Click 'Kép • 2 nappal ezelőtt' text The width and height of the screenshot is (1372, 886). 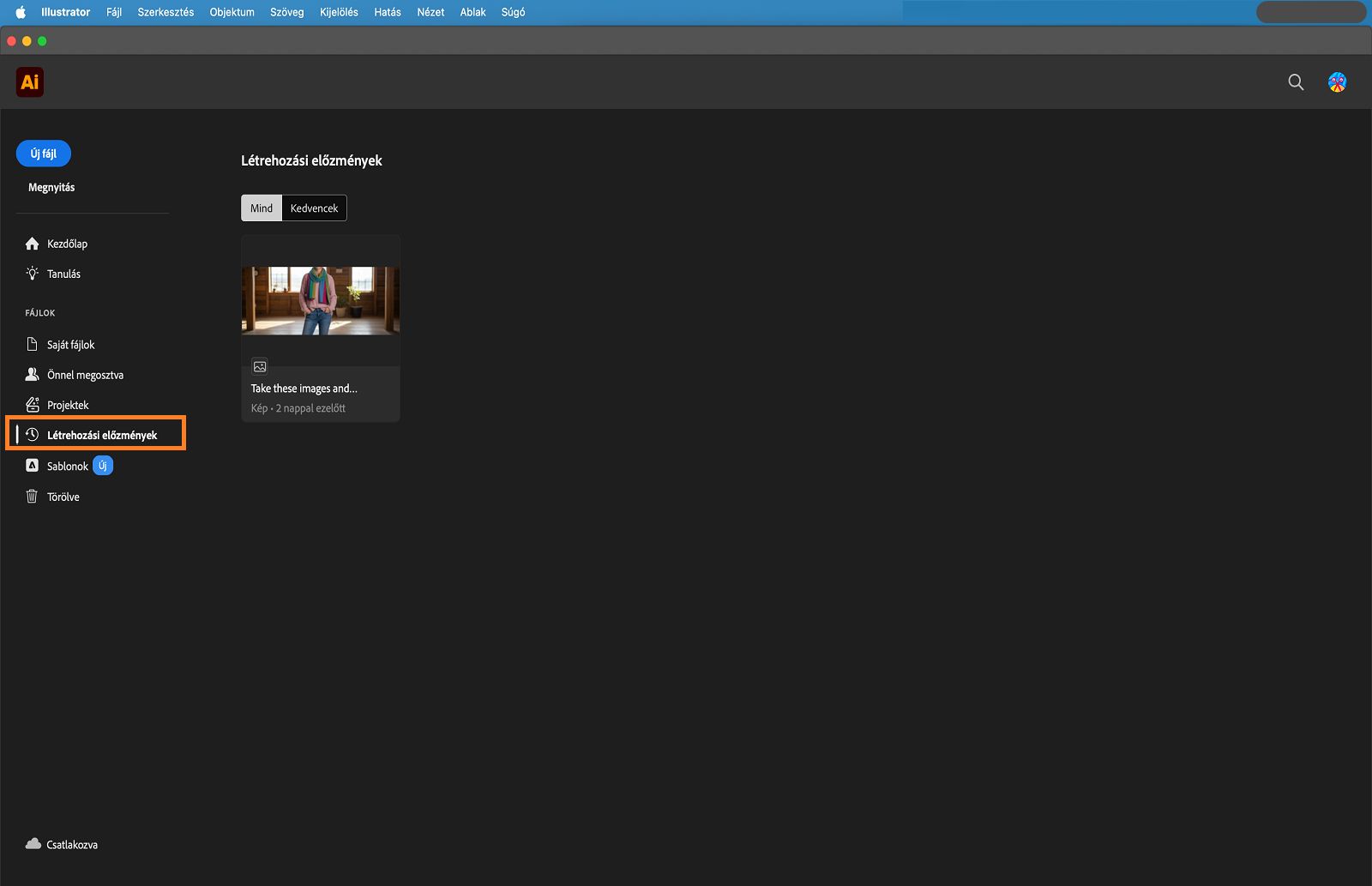tap(298, 408)
